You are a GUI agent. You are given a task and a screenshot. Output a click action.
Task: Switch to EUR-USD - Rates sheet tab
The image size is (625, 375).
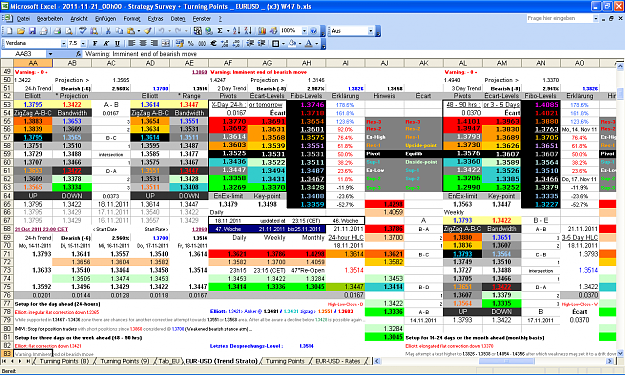pos(337,361)
